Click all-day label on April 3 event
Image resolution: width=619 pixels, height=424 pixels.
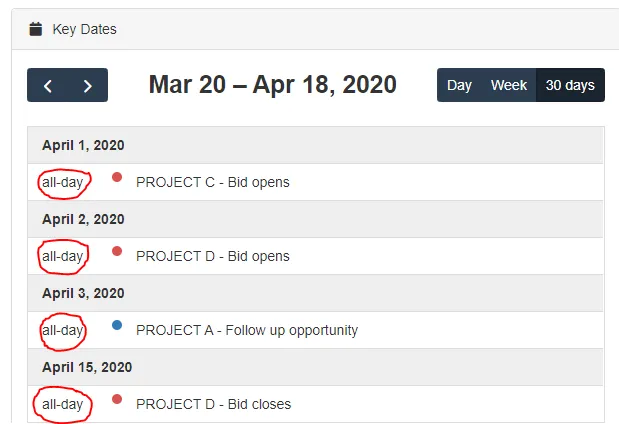[62, 330]
